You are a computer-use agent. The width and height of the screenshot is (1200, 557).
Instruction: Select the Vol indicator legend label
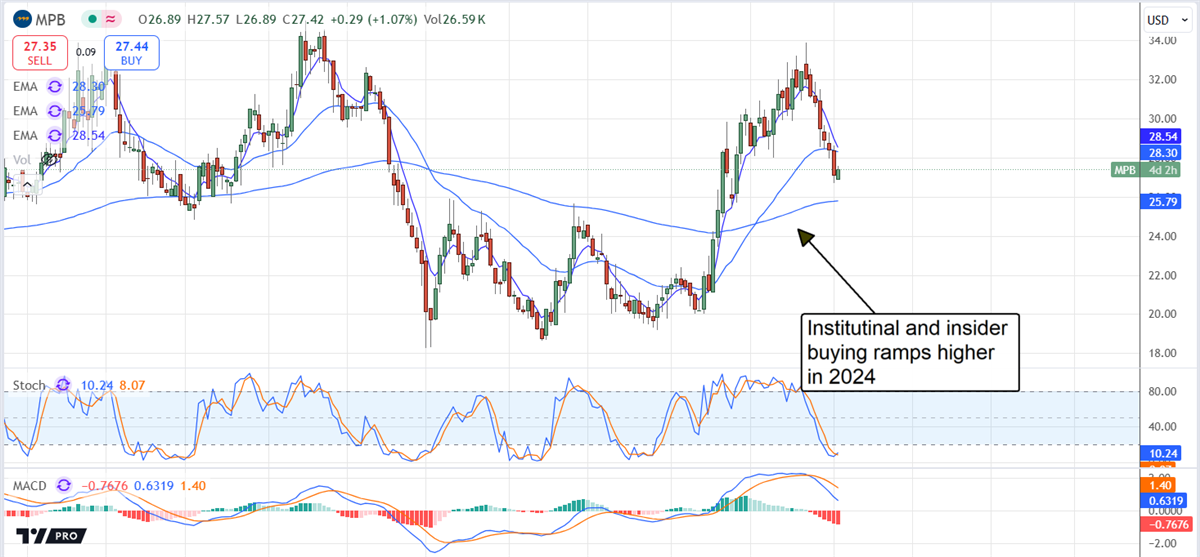(x=20, y=160)
